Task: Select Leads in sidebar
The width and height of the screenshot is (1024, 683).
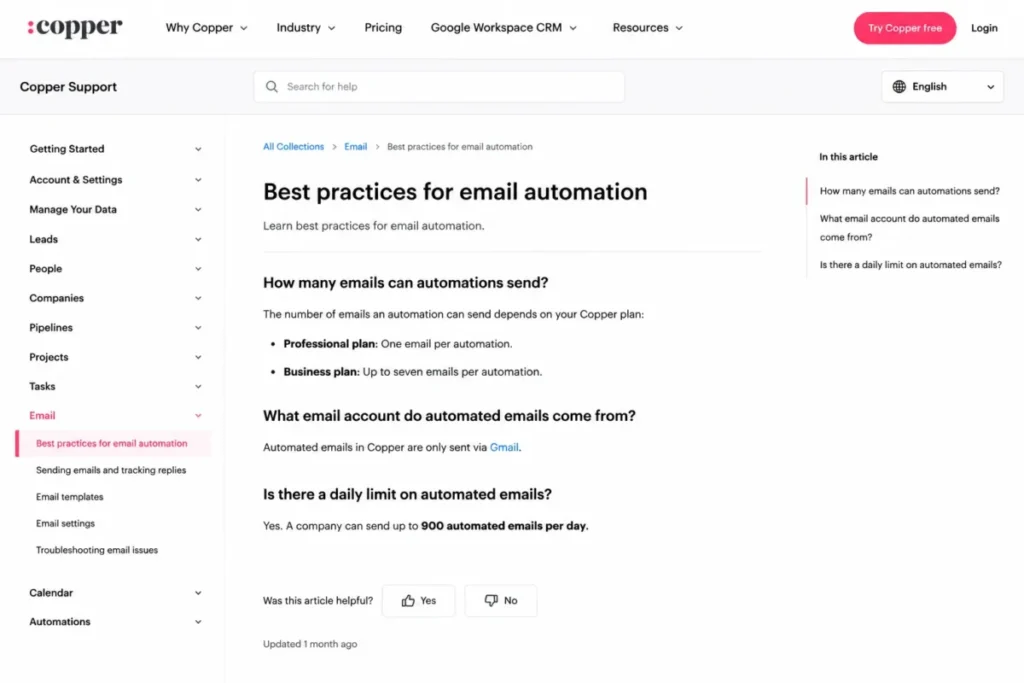Action: pos(44,239)
